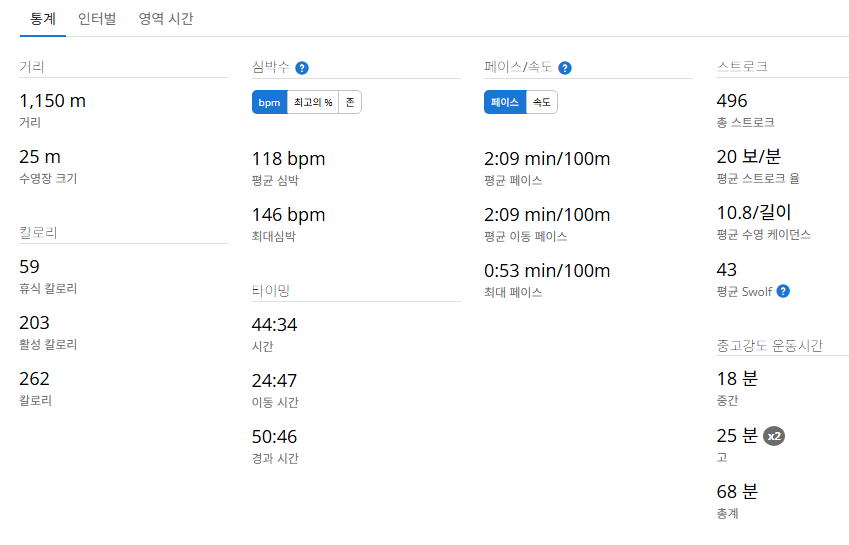Click the 평균 심박 label
This screenshot has height=545, width=849.
tap(276, 181)
